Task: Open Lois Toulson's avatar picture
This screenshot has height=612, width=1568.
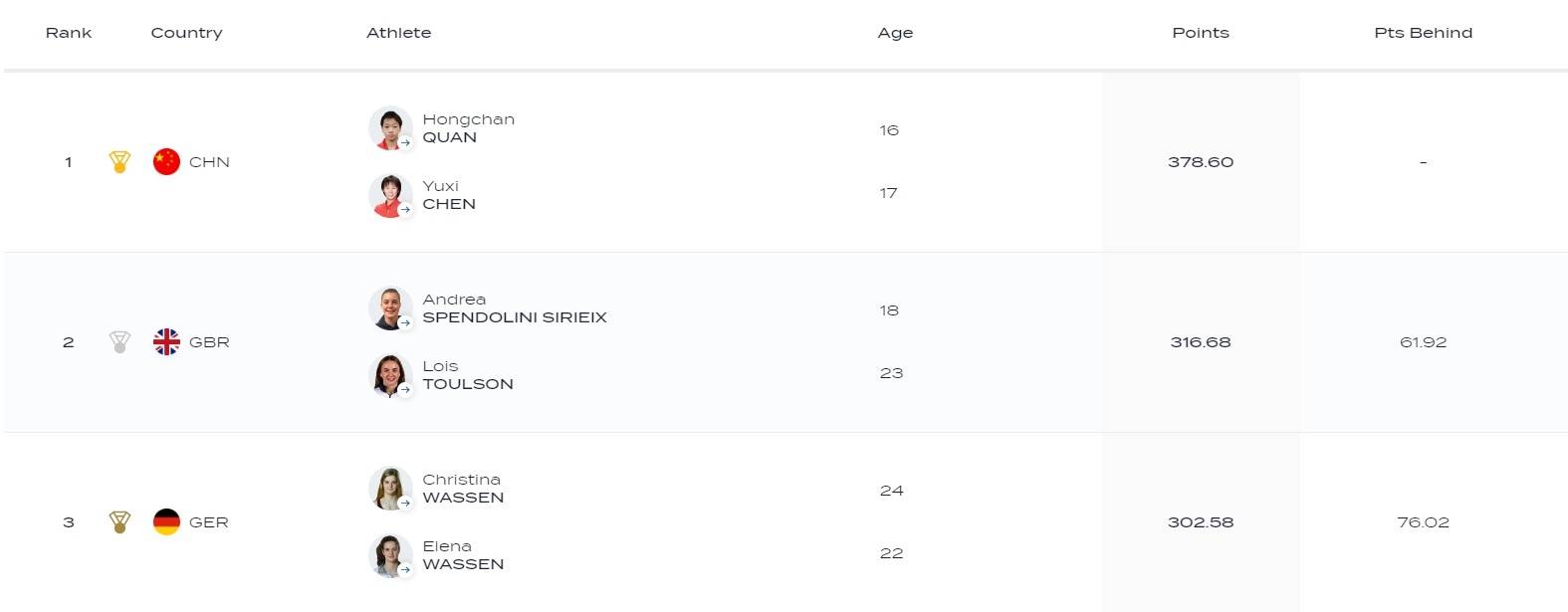Action: coord(389,375)
